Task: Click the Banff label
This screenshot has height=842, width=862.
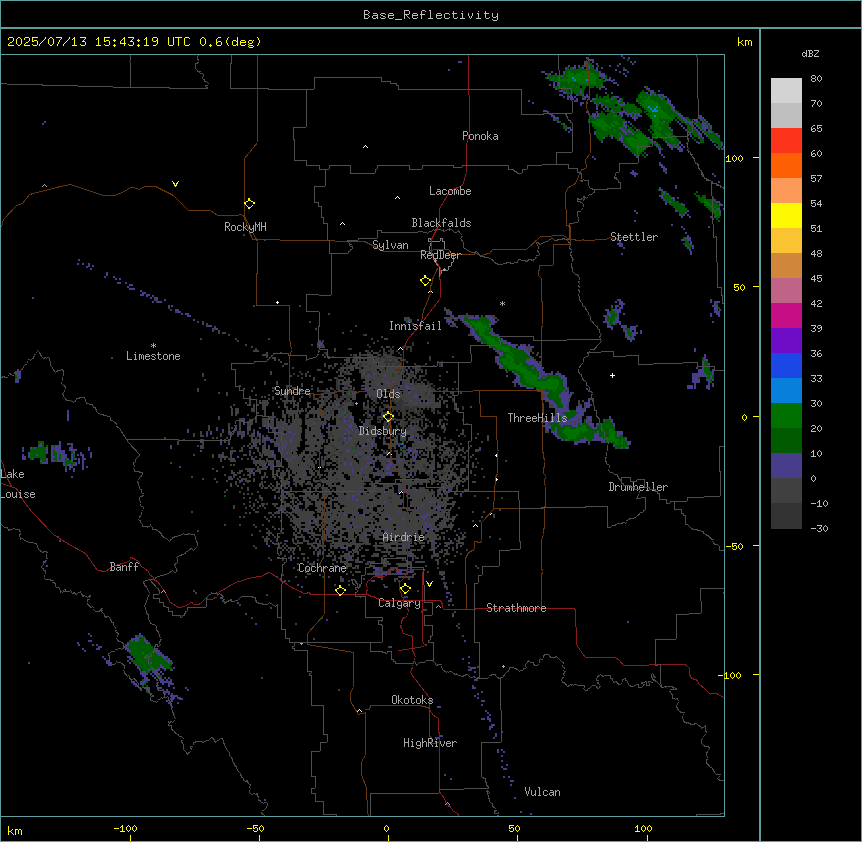Action: [124, 567]
